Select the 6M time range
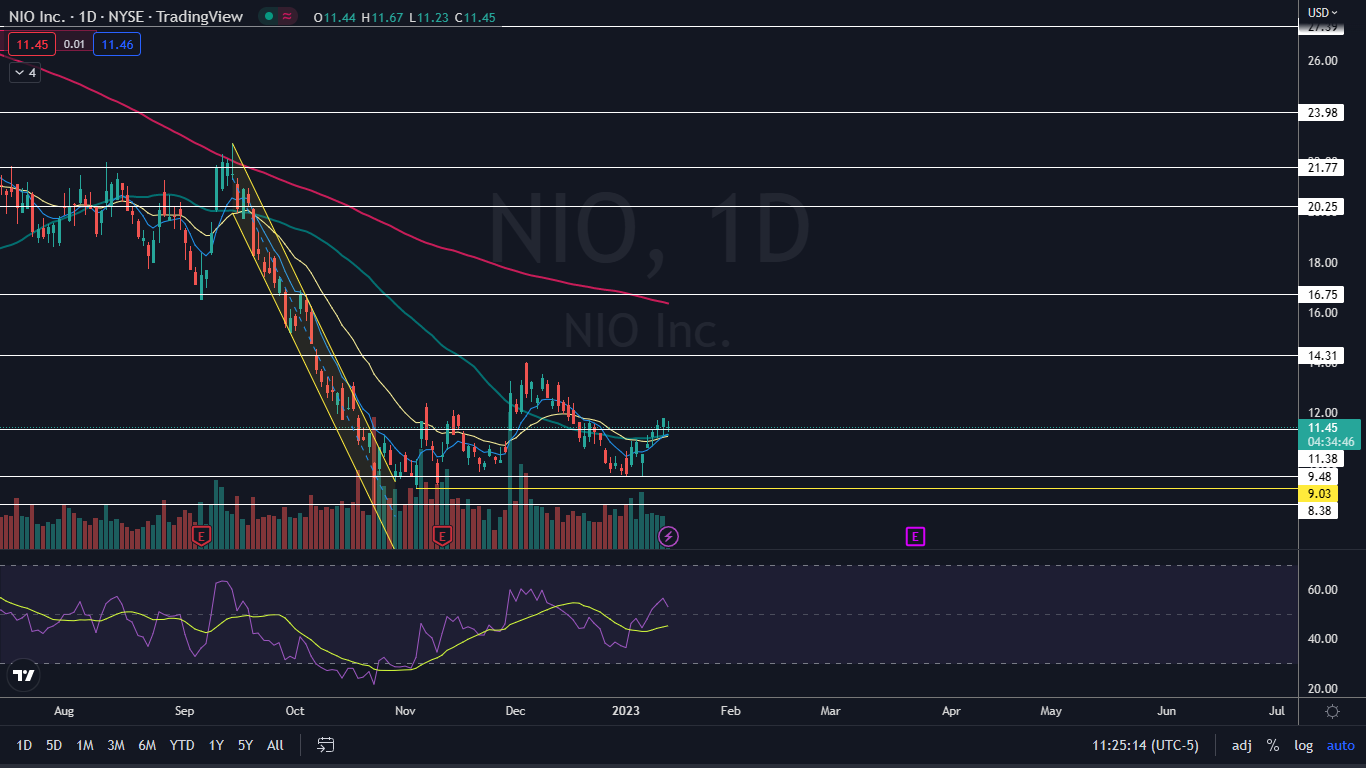 click(147, 745)
